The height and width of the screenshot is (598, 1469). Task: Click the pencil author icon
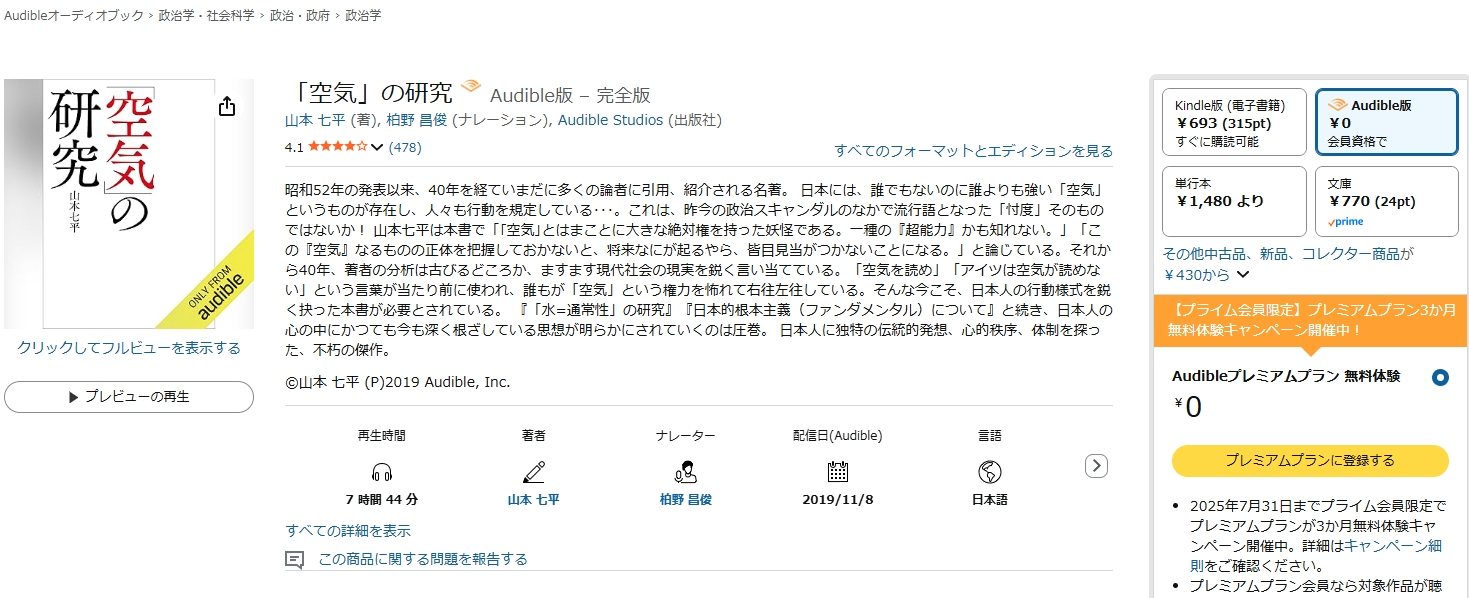pyautogui.click(x=533, y=472)
